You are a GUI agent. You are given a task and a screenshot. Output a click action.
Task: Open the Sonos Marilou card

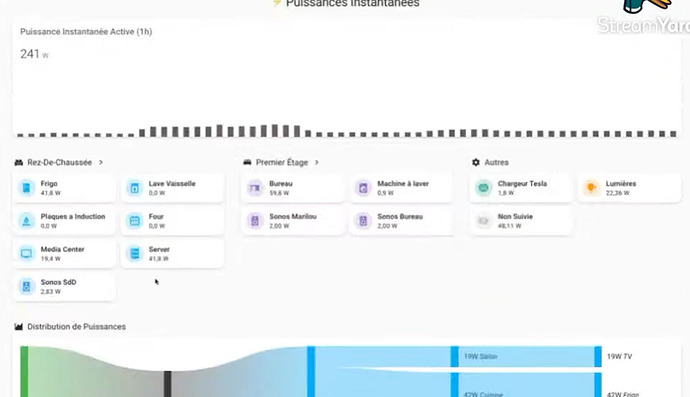[x=292, y=221]
